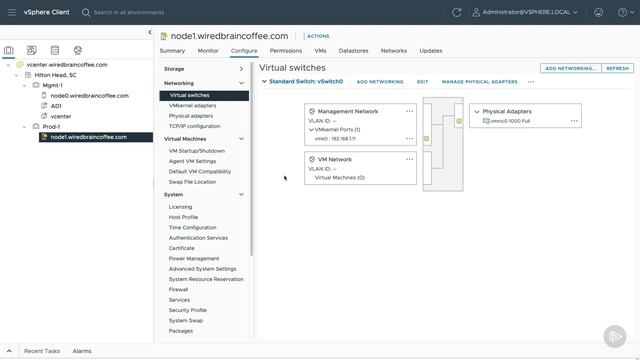640x360 pixels.
Task: Open the vSphere Client hamburger menu
Action: [x=12, y=12]
